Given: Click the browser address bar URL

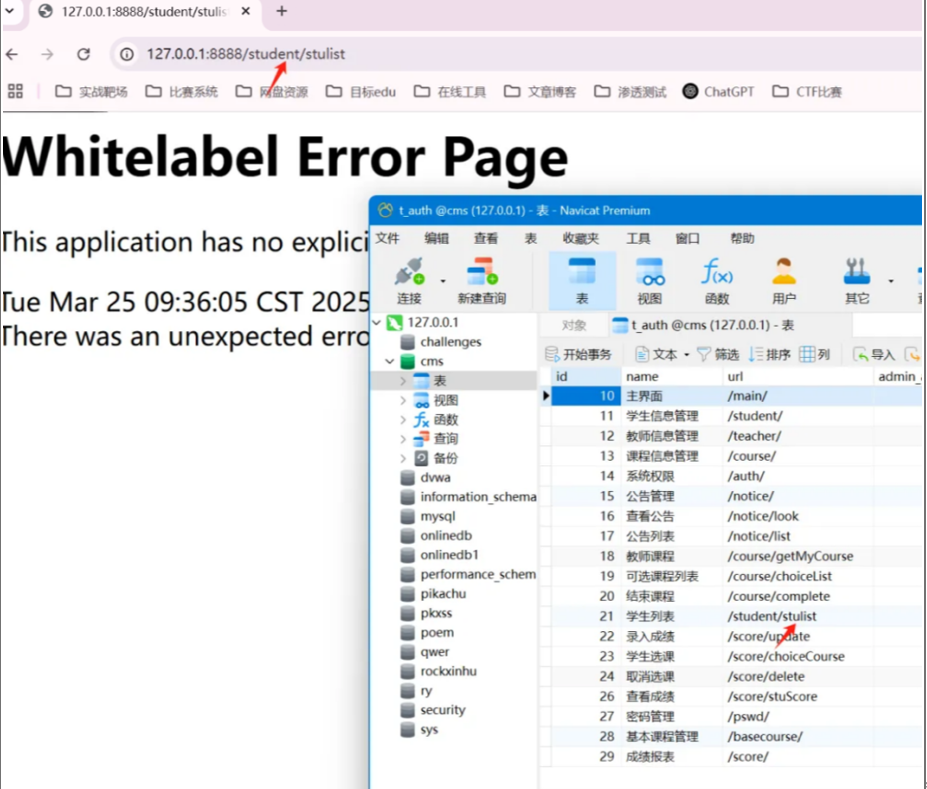Looking at the screenshot, I should (245, 54).
